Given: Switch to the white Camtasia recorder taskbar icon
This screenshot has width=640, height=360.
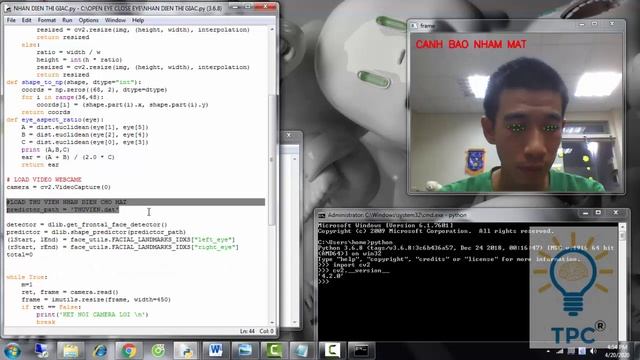Looking at the screenshot, I should pyautogui.click(x=332, y=351).
